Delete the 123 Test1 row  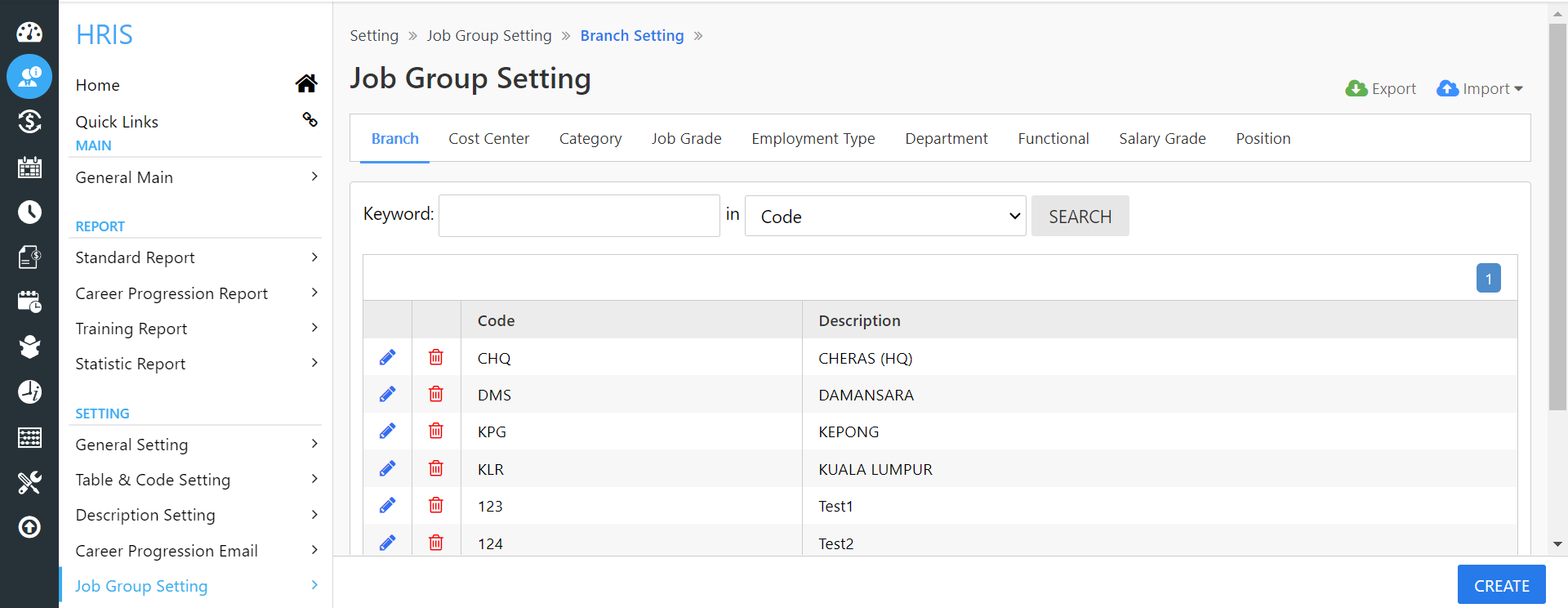(436, 505)
